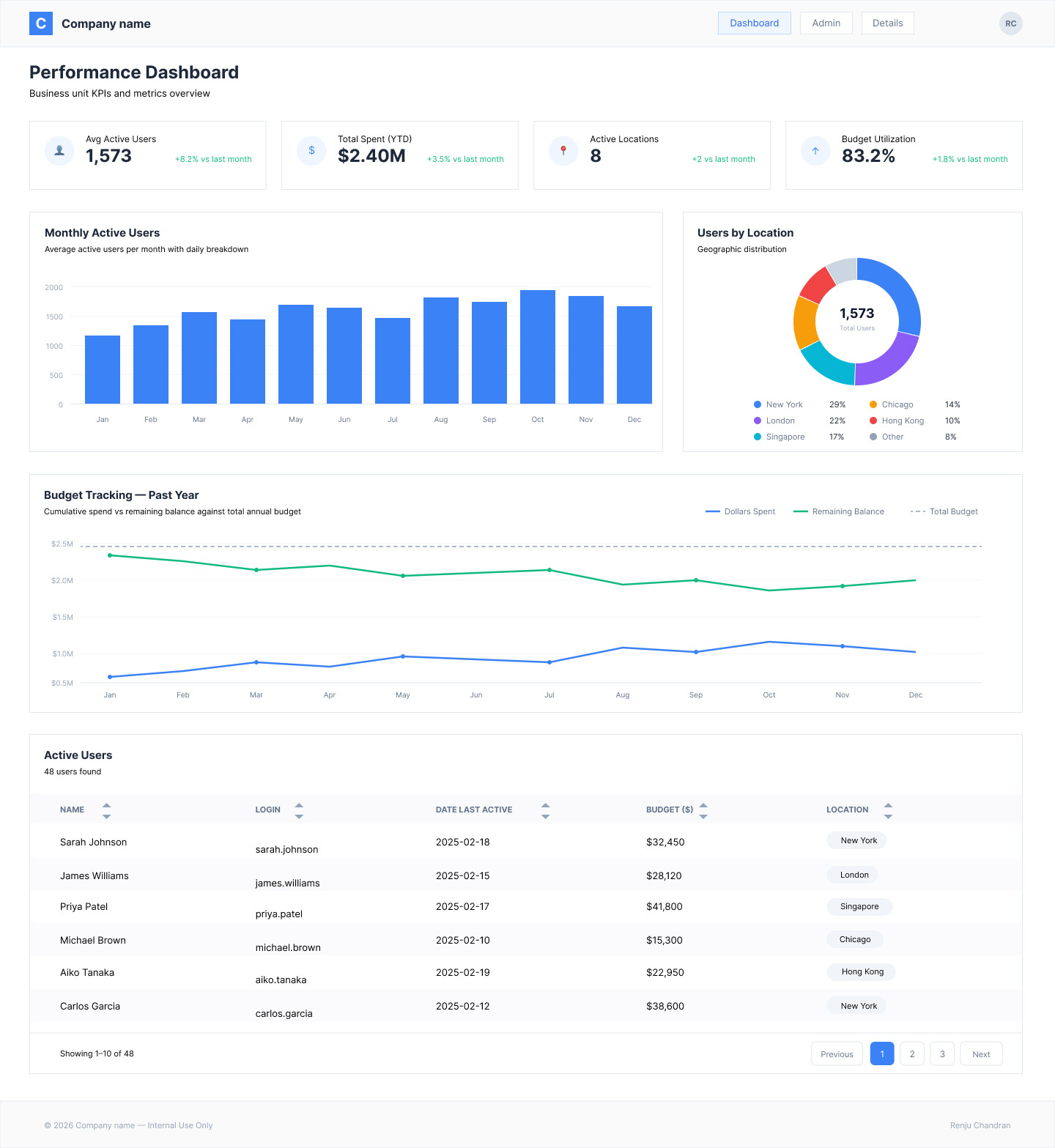Click the Avg Active Users person icon
This screenshot has width=1055, height=1148.
tap(59, 151)
